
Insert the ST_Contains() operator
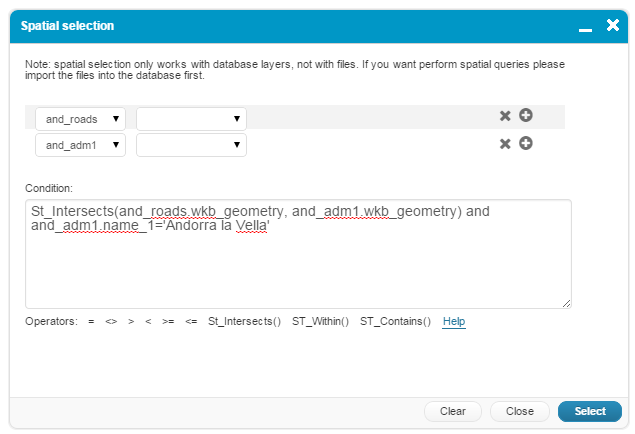(x=395, y=322)
